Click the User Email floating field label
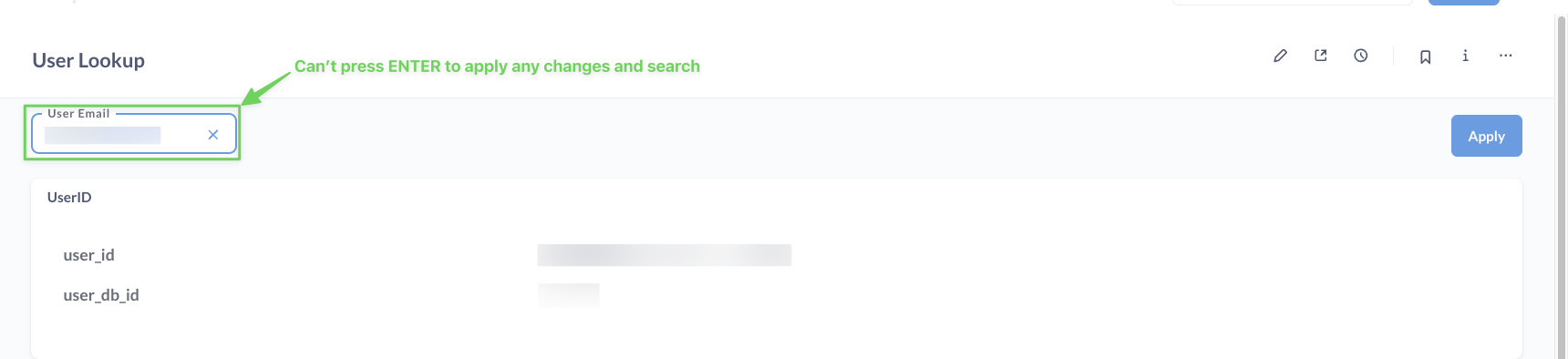Screen dimensions: 1568x359 pos(78,114)
